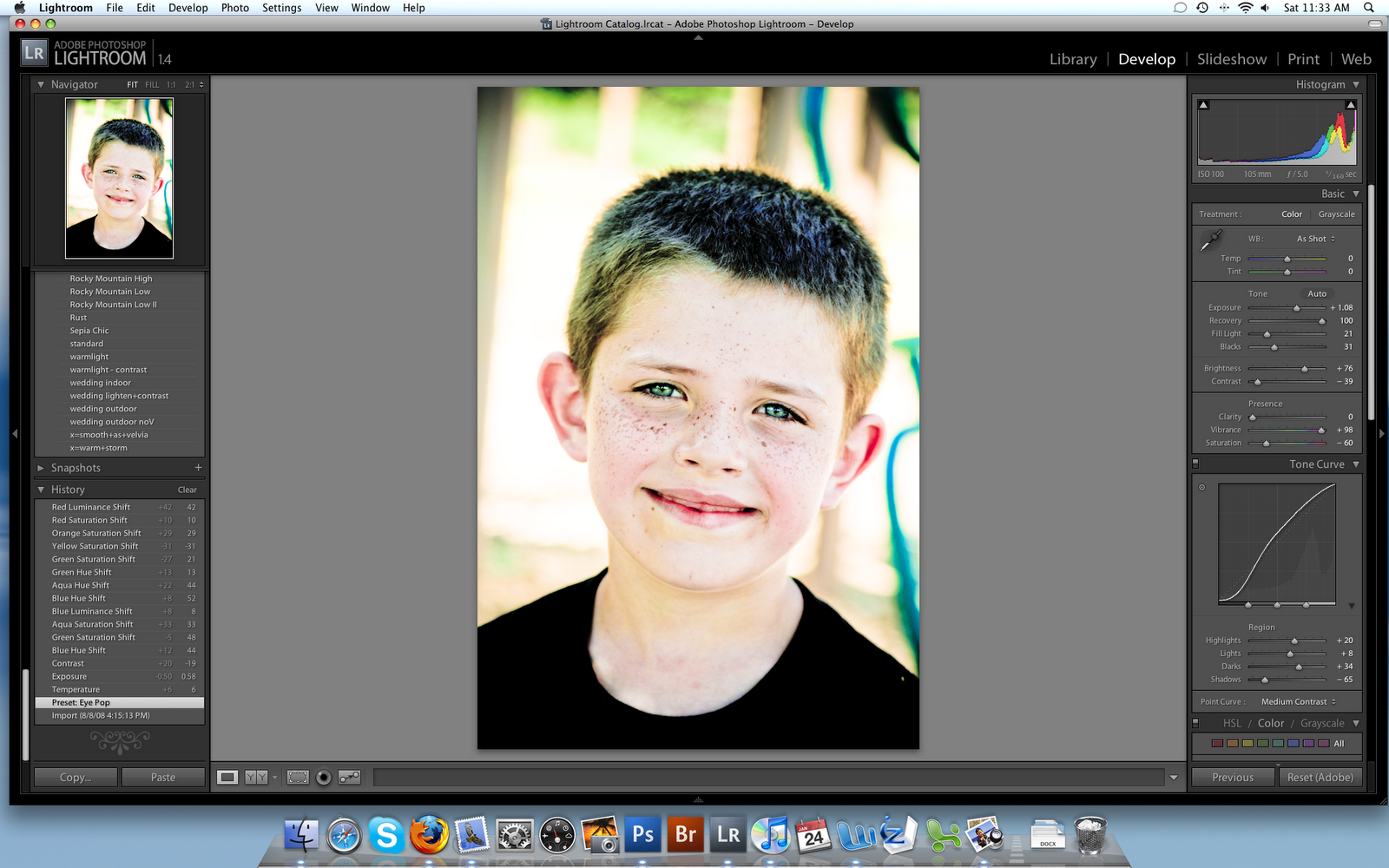Viewport: 1389px width, 868px height.
Task: Open Trash from the Dock
Action: point(1090,835)
